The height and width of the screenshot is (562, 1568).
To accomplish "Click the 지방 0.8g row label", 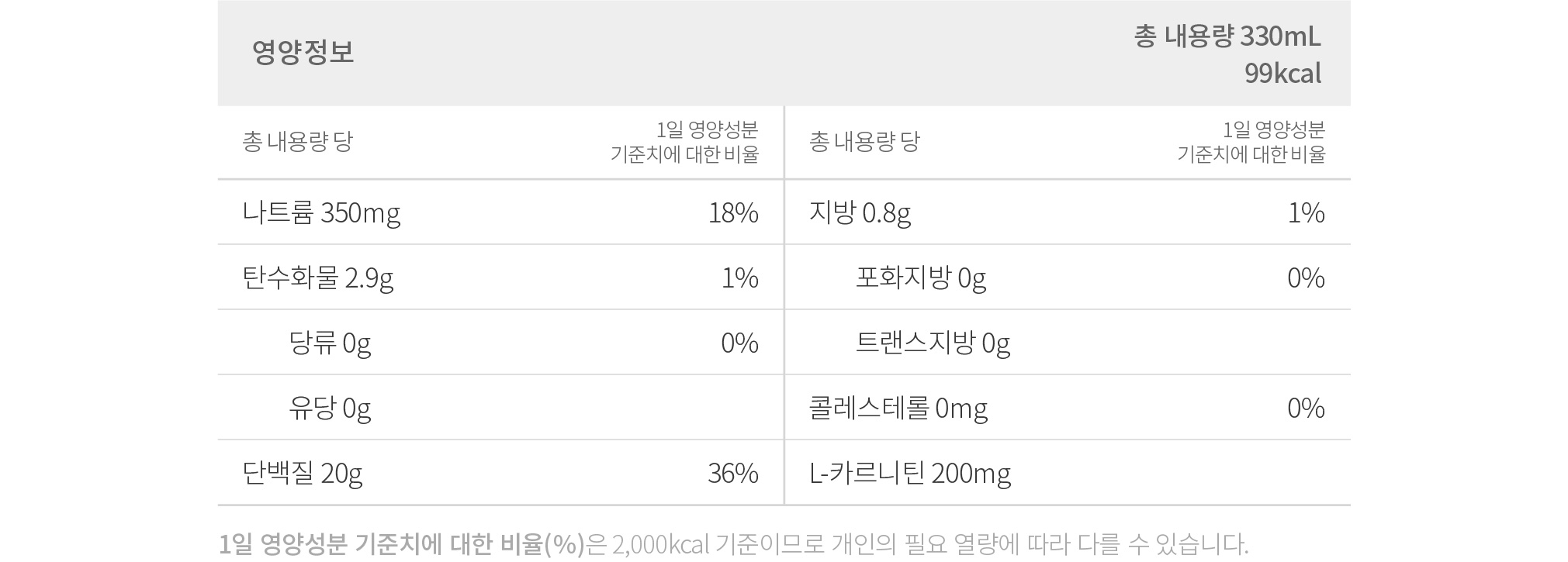I will [860, 212].
